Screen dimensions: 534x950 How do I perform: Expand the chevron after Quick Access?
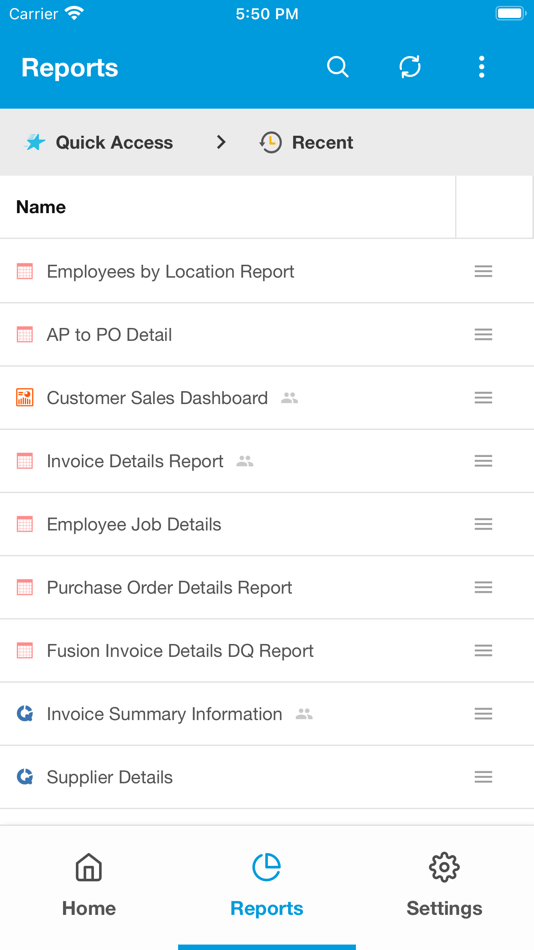[221, 142]
